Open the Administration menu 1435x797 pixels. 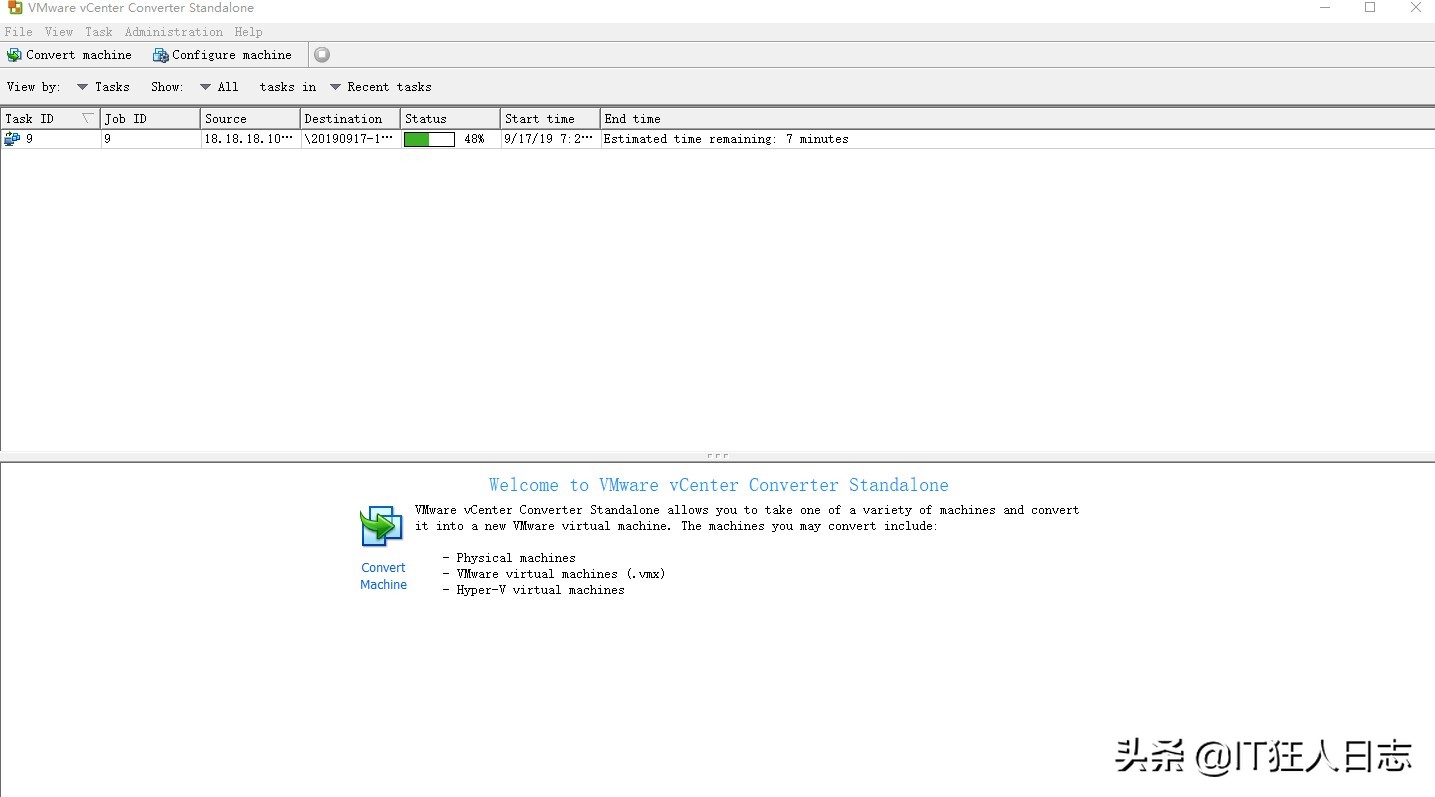(x=174, y=32)
